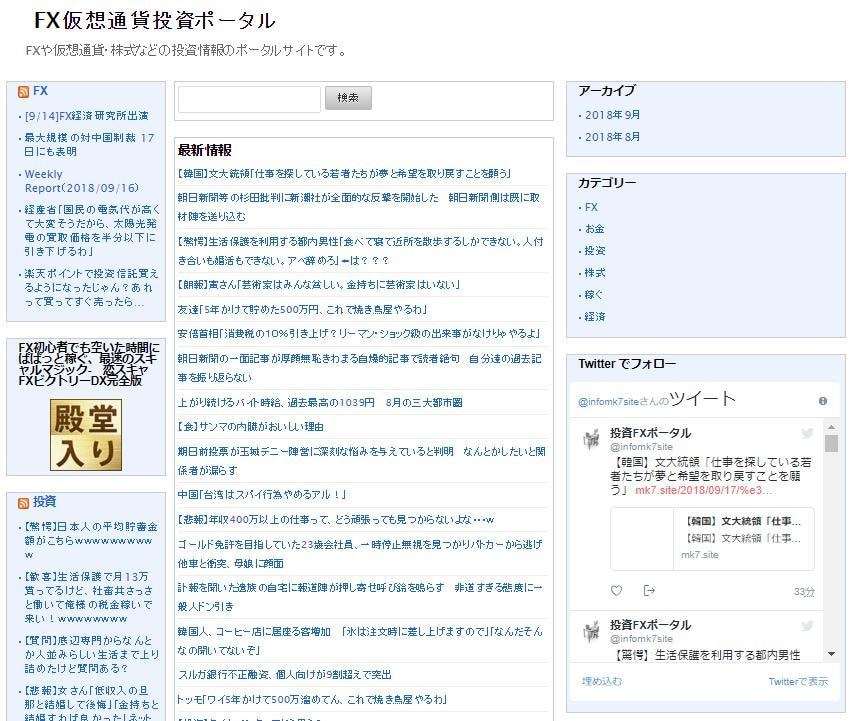Open 【質問】底辺専門から feed item
Image resolution: width=849 pixels, height=721 pixels.
pos(92,654)
